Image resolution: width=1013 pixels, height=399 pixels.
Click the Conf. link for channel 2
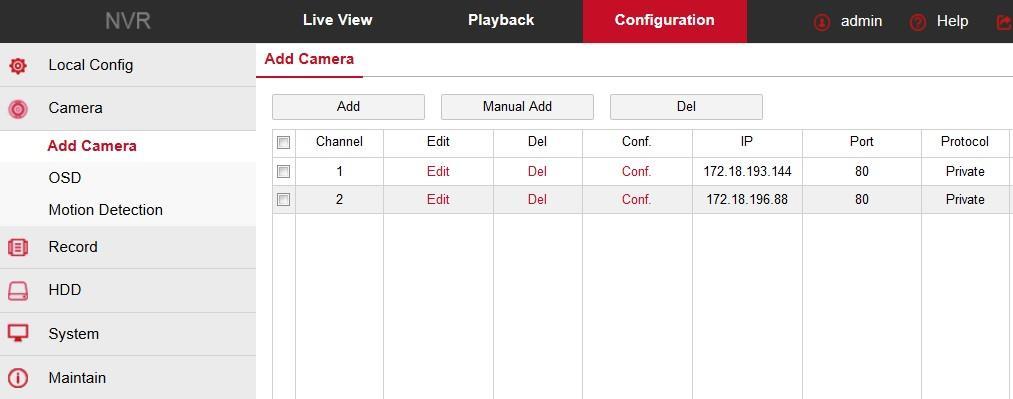(x=636, y=200)
